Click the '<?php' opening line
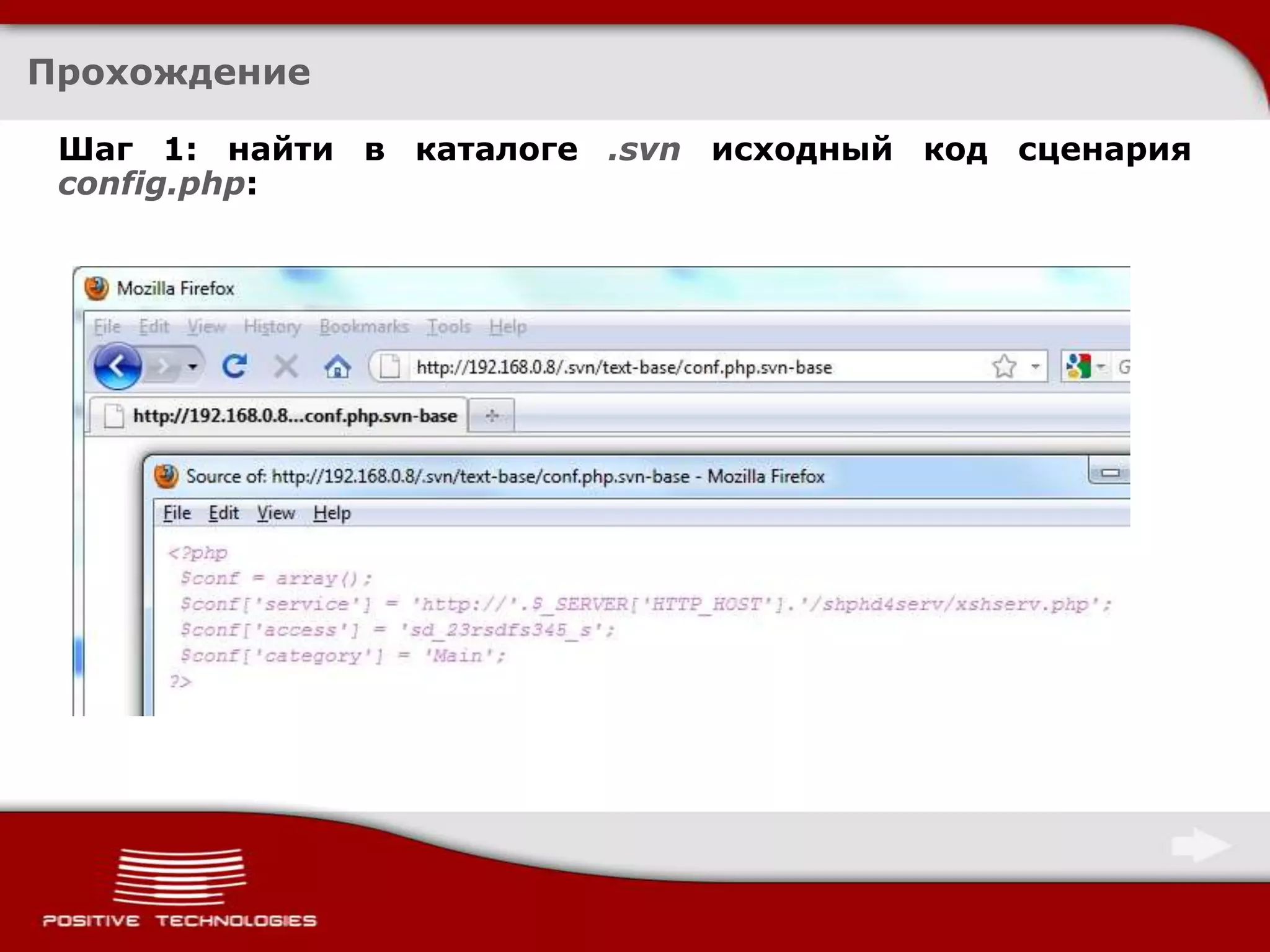The image size is (1270, 952). pos(198,553)
